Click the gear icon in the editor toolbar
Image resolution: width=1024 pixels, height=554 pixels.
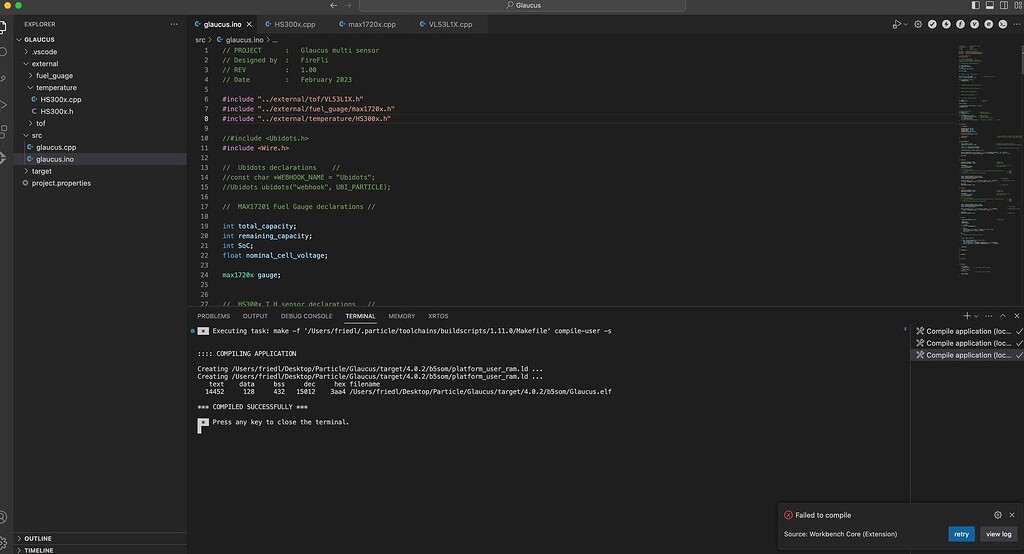pyautogui.click(x=917, y=24)
